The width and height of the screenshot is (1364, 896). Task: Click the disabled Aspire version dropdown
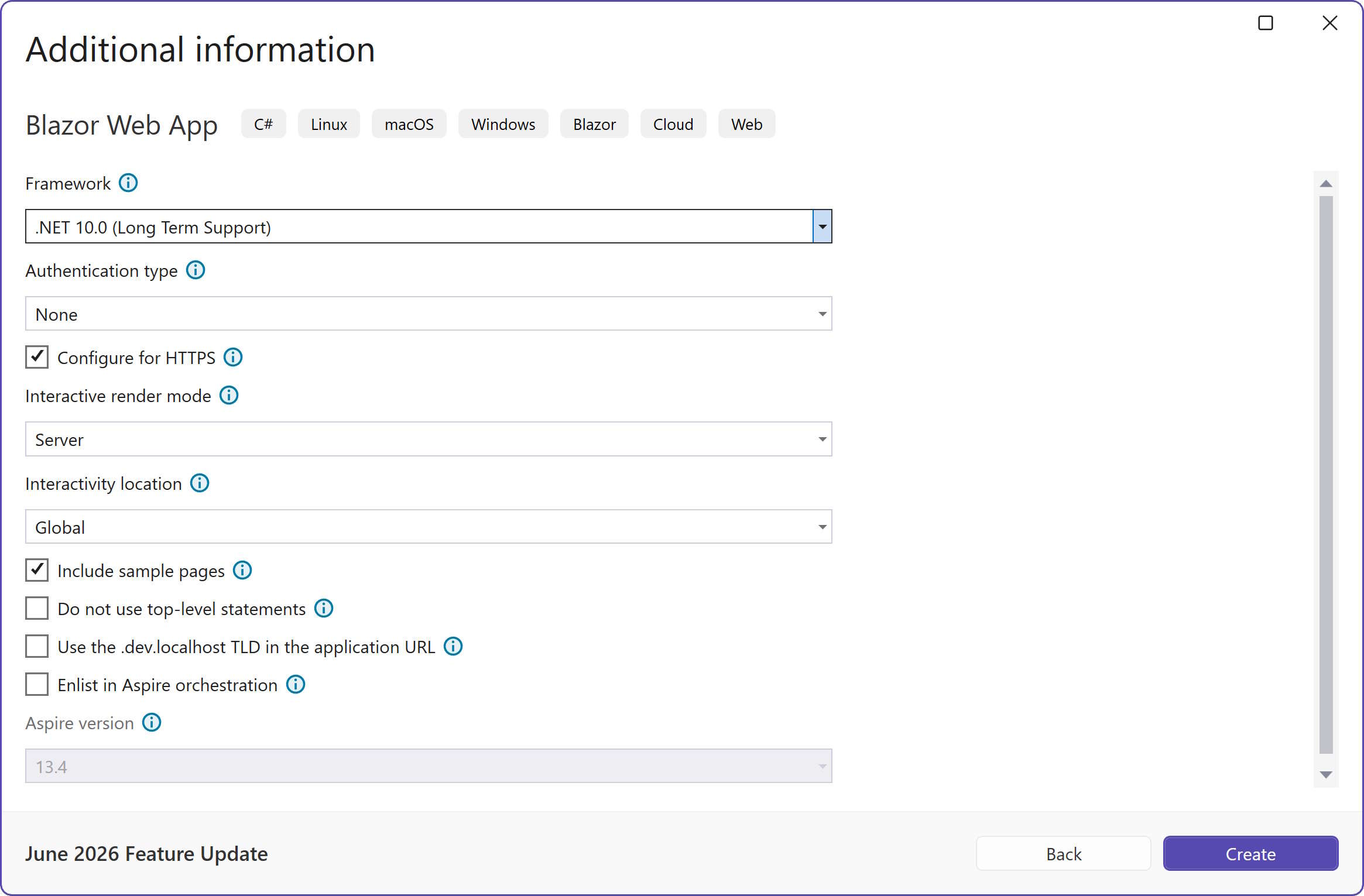[429, 766]
